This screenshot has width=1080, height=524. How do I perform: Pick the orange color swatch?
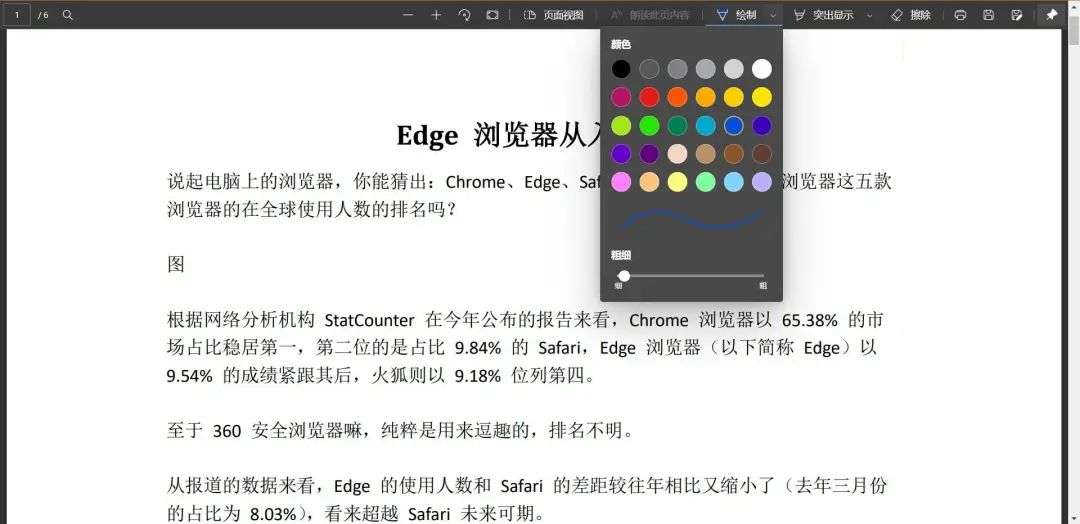click(x=678, y=97)
